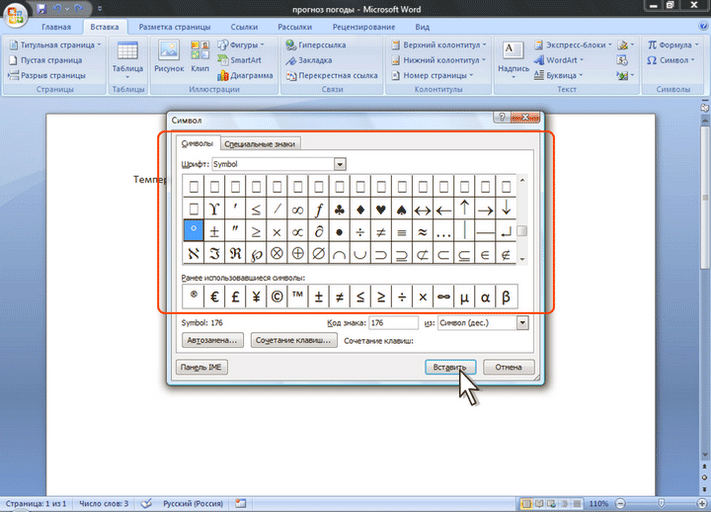Expand the Нижний колонтитул footer dropdown
This screenshot has height=512, width=711.
[483, 60]
